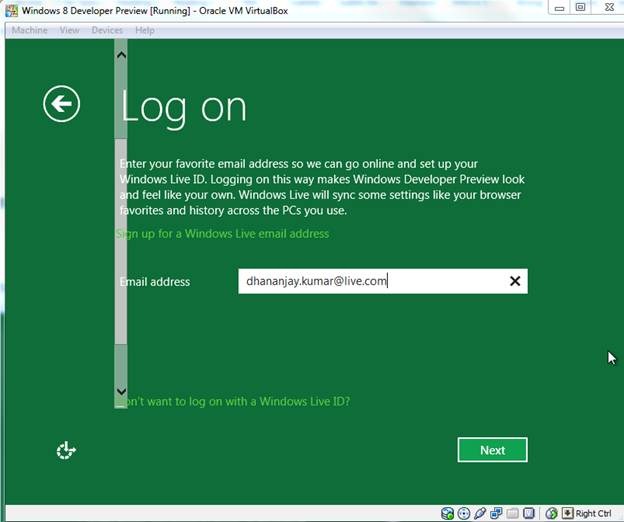624x522 pixels.
Task: Click the hard disk activity icon in status bar
Action: tap(447, 513)
